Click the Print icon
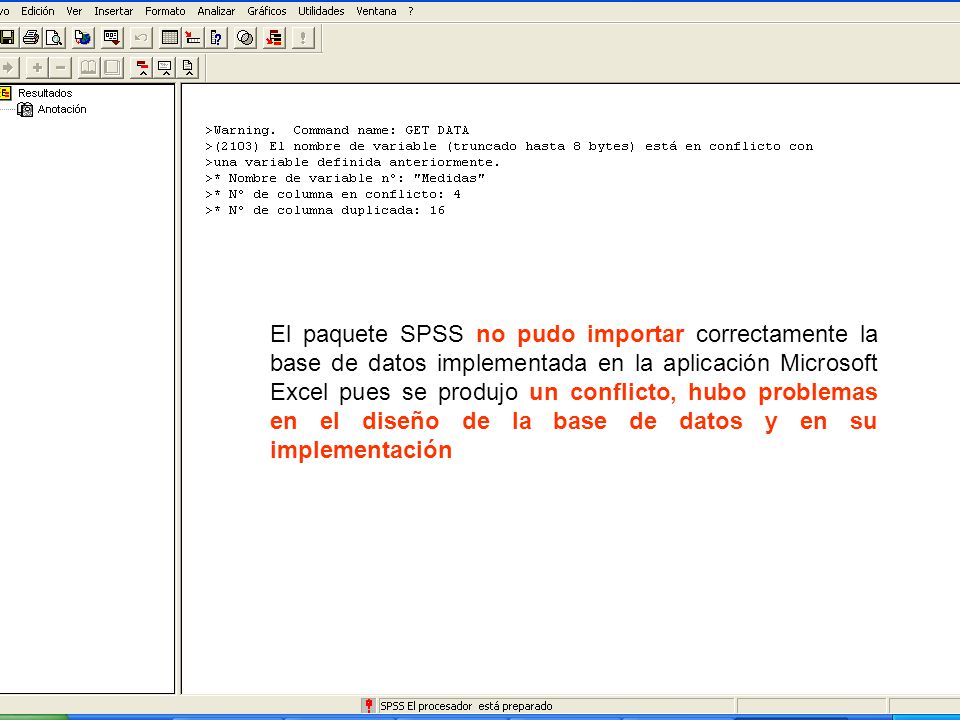Viewport: 960px width, 720px height. point(31,38)
